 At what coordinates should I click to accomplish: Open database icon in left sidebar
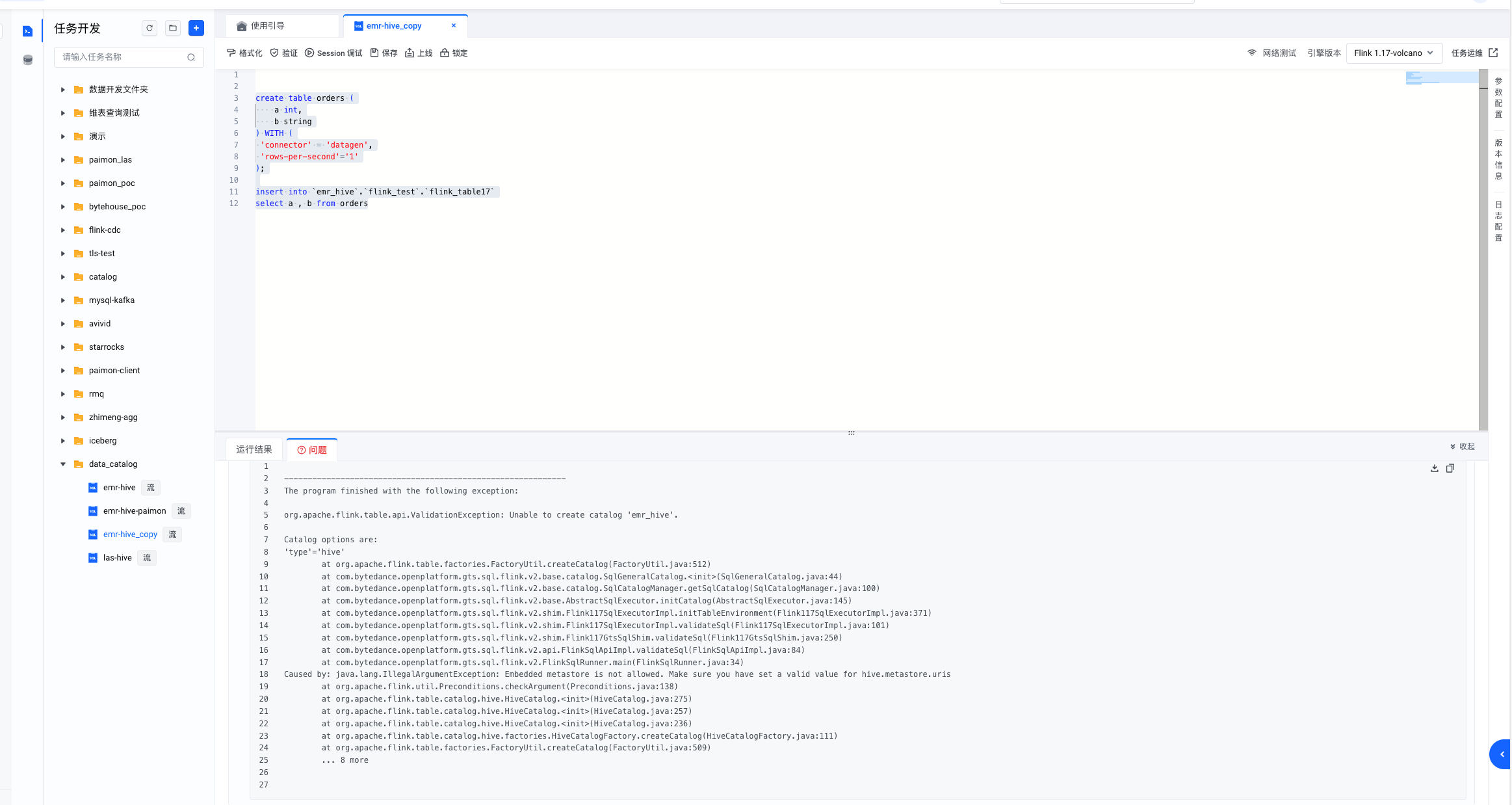pos(27,60)
